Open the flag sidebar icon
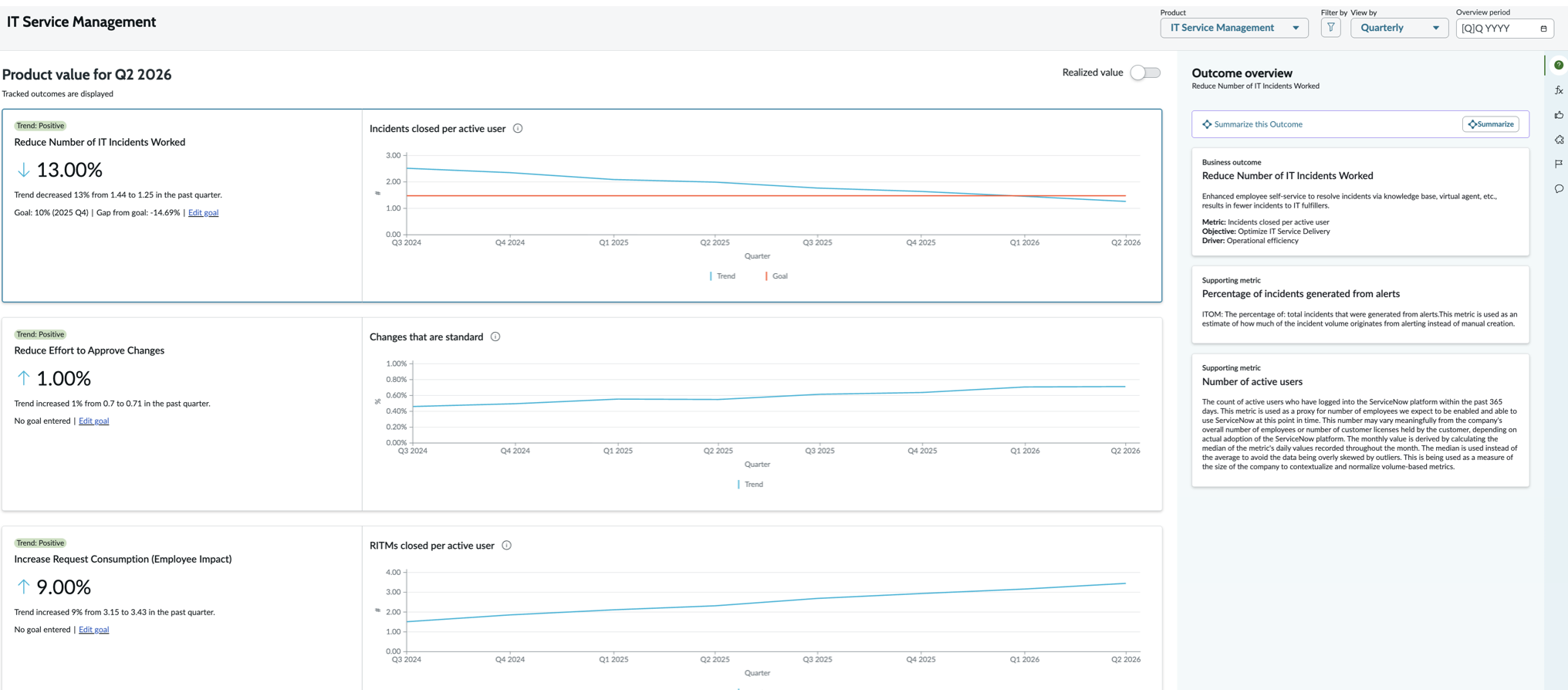1568x690 pixels. 1559,164
